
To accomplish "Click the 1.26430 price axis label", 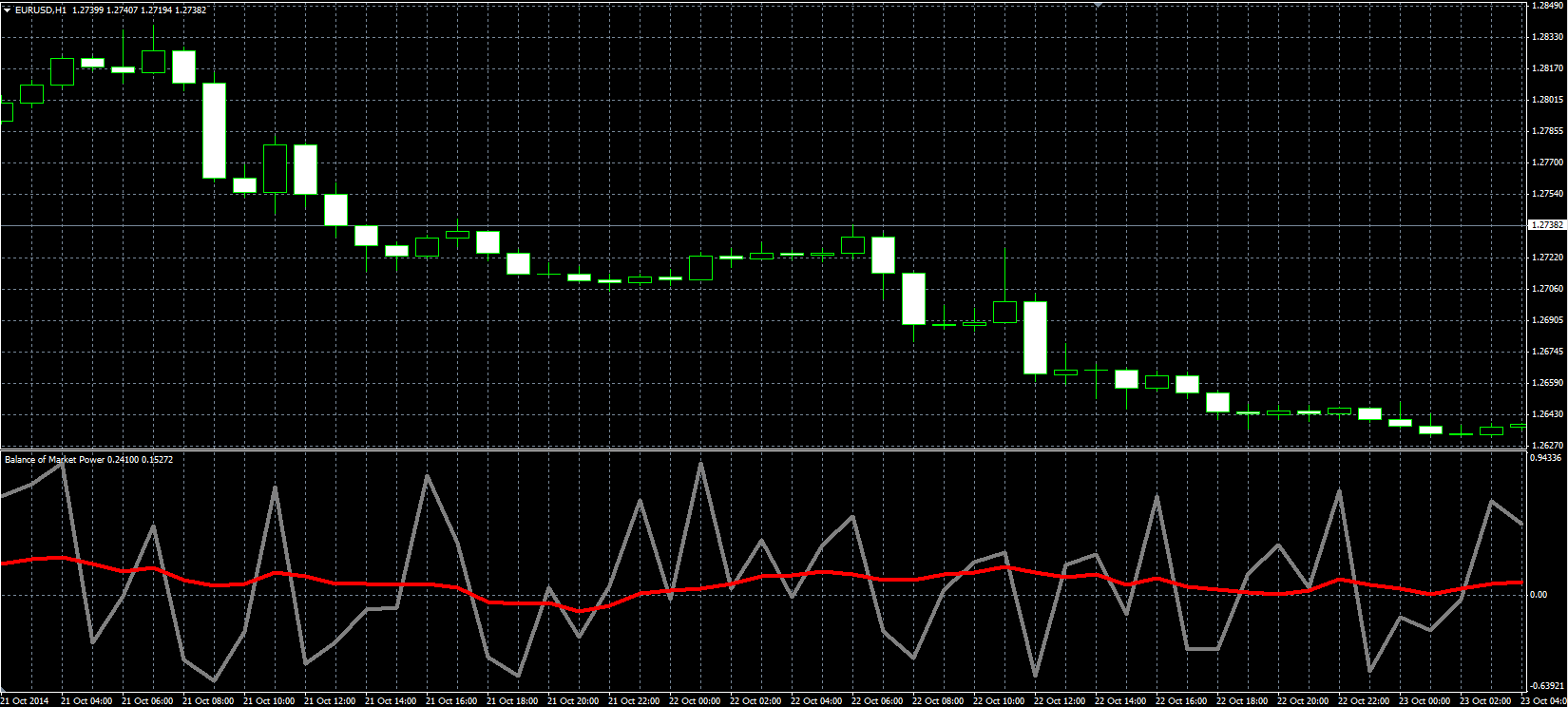I will [1547, 414].
